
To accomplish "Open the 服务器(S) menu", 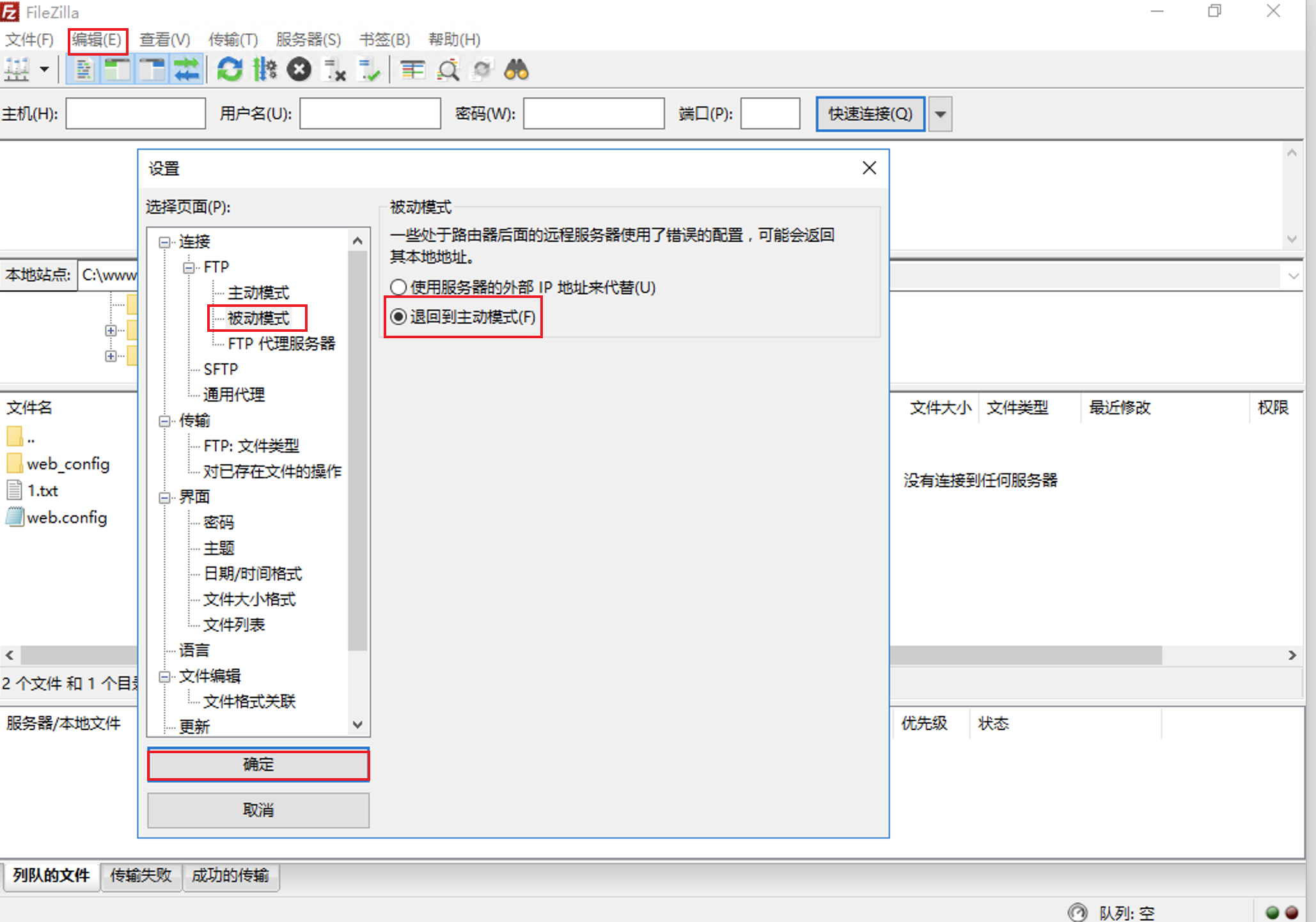I will click(x=308, y=40).
